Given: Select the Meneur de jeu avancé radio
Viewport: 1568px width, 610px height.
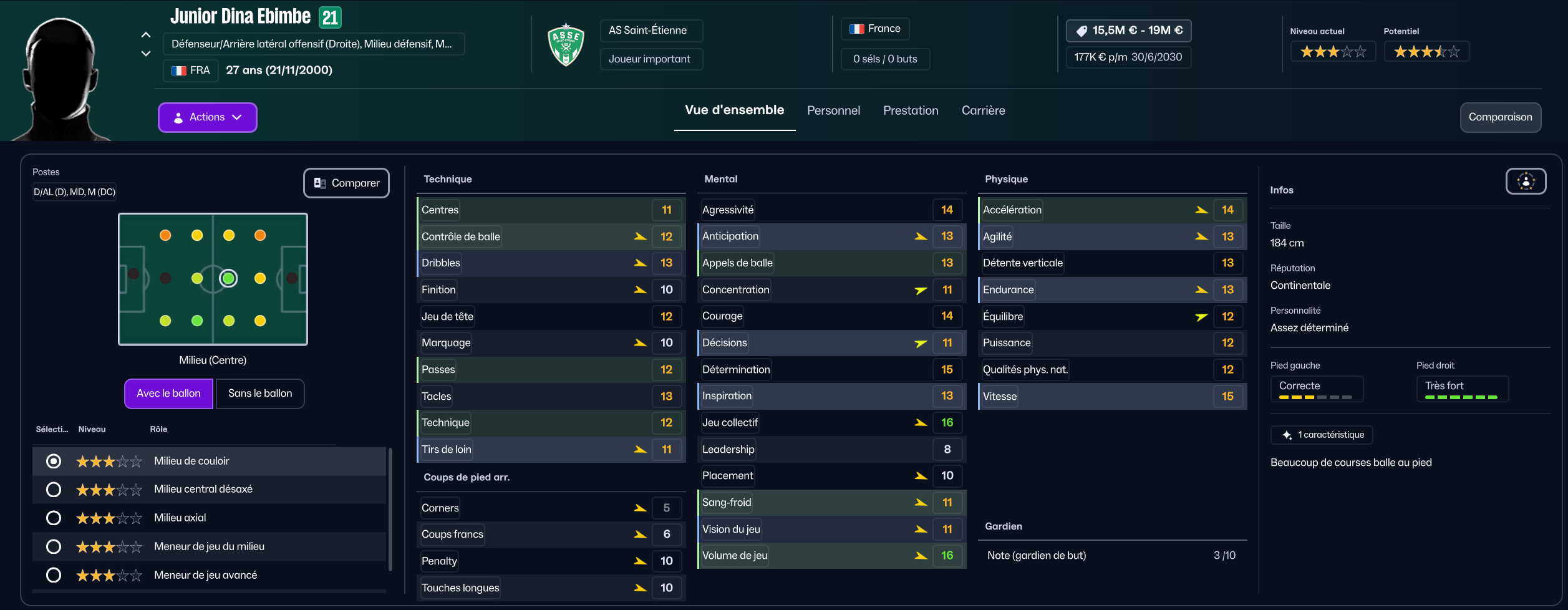Looking at the screenshot, I should click(x=54, y=575).
